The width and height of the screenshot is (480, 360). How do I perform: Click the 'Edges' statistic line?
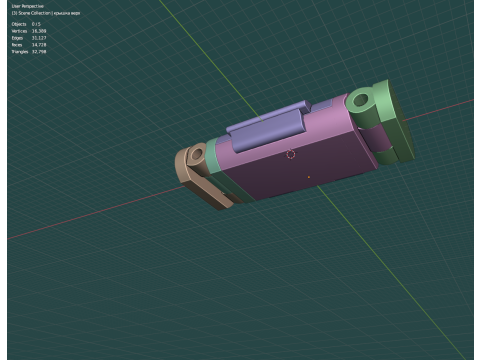[x=29, y=38]
